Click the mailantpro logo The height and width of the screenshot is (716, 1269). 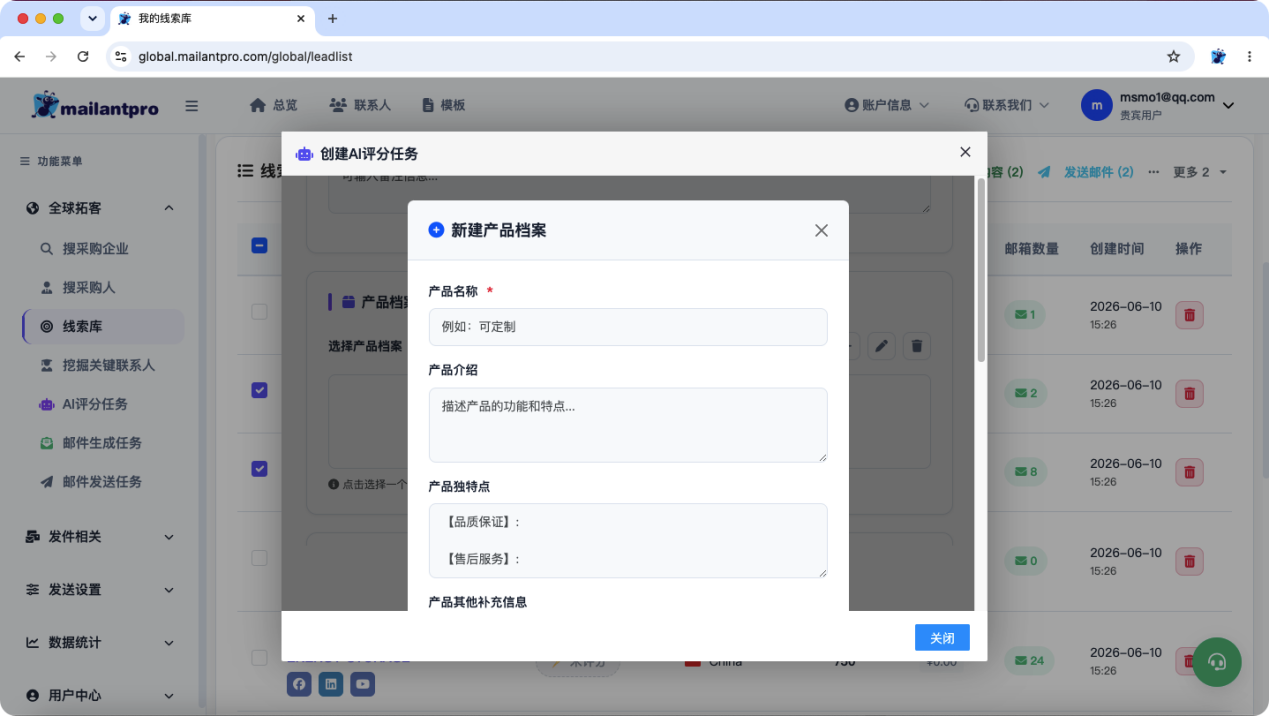point(95,105)
